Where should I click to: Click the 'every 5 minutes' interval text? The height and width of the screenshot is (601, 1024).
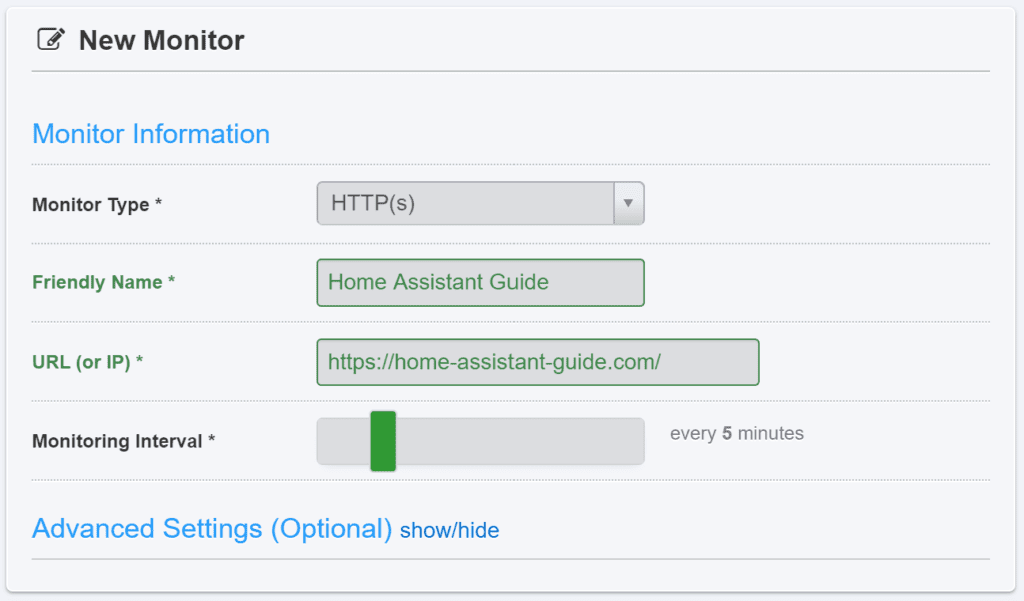point(737,433)
